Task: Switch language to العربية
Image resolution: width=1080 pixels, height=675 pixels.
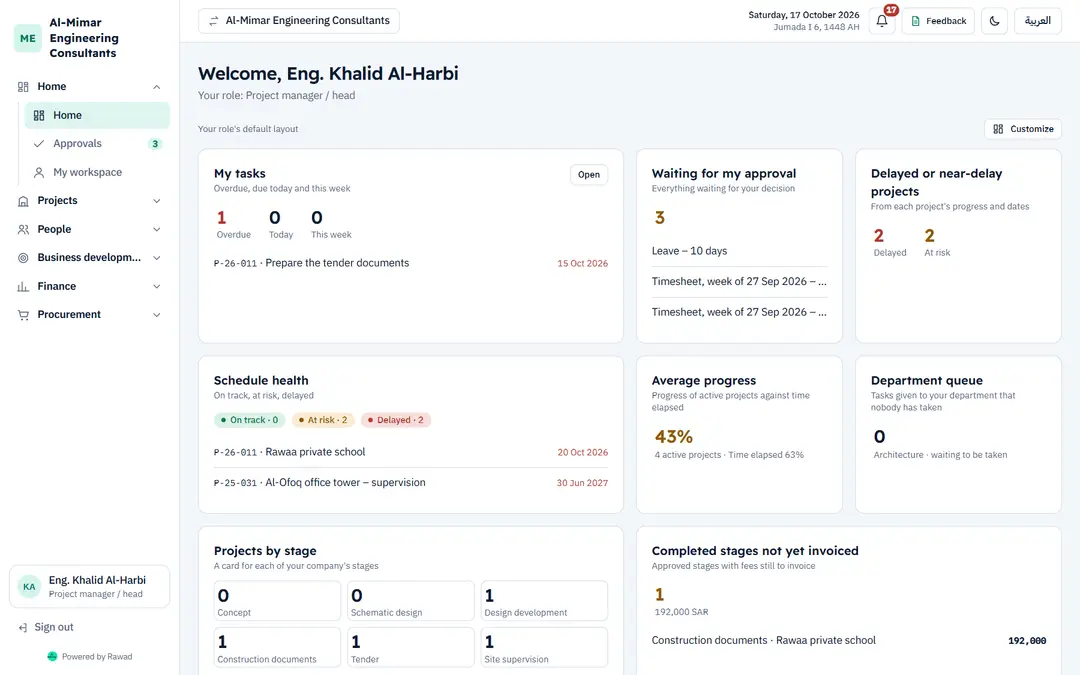Action: click(x=1037, y=21)
